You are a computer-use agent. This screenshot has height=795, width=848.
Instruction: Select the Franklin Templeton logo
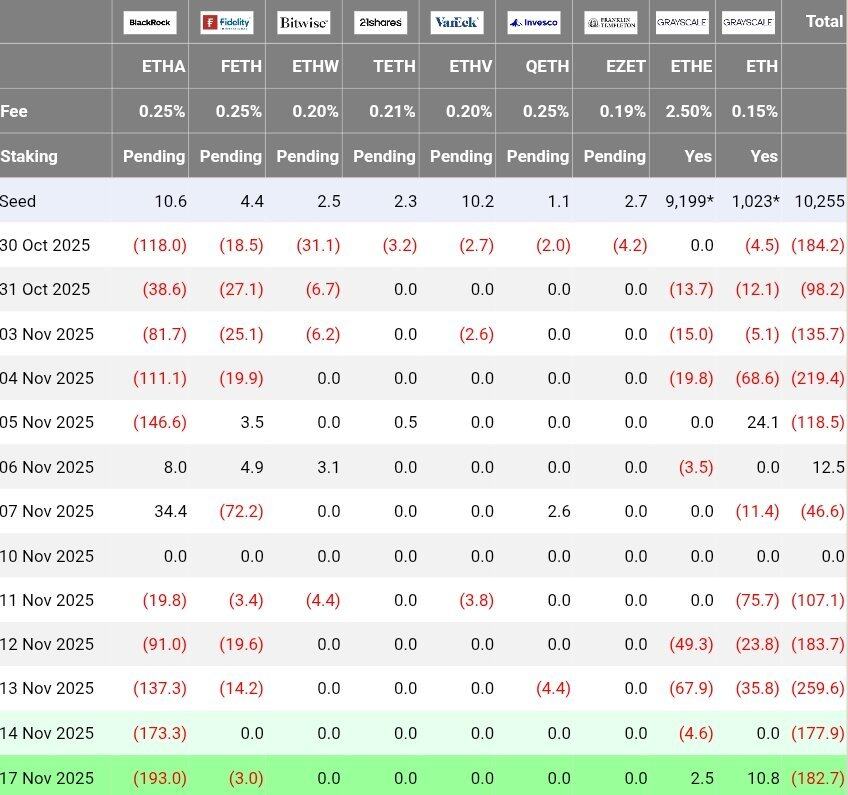coord(611,22)
